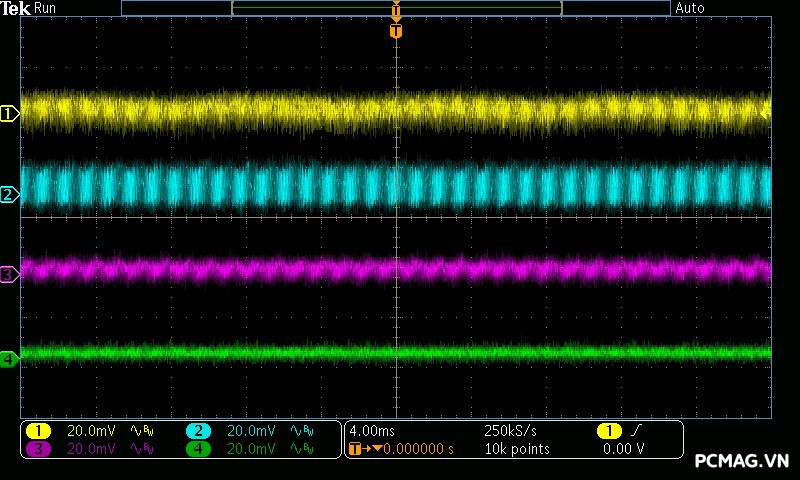Click the yellow channel 1 badge
The height and width of the screenshot is (480, 800).
pyautogui.click(x=38, y=431)
